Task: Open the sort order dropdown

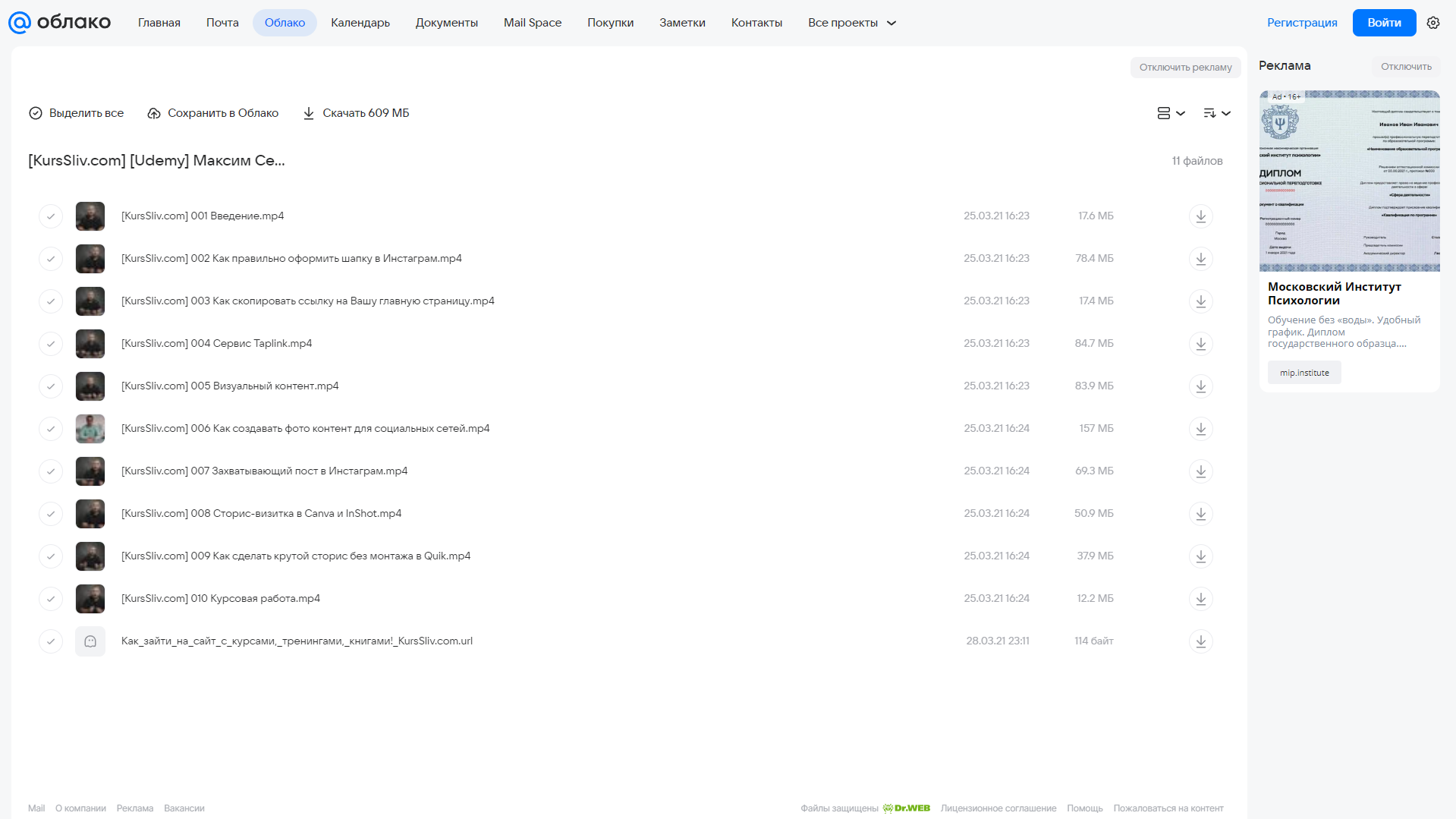Action: (1216, 113)
